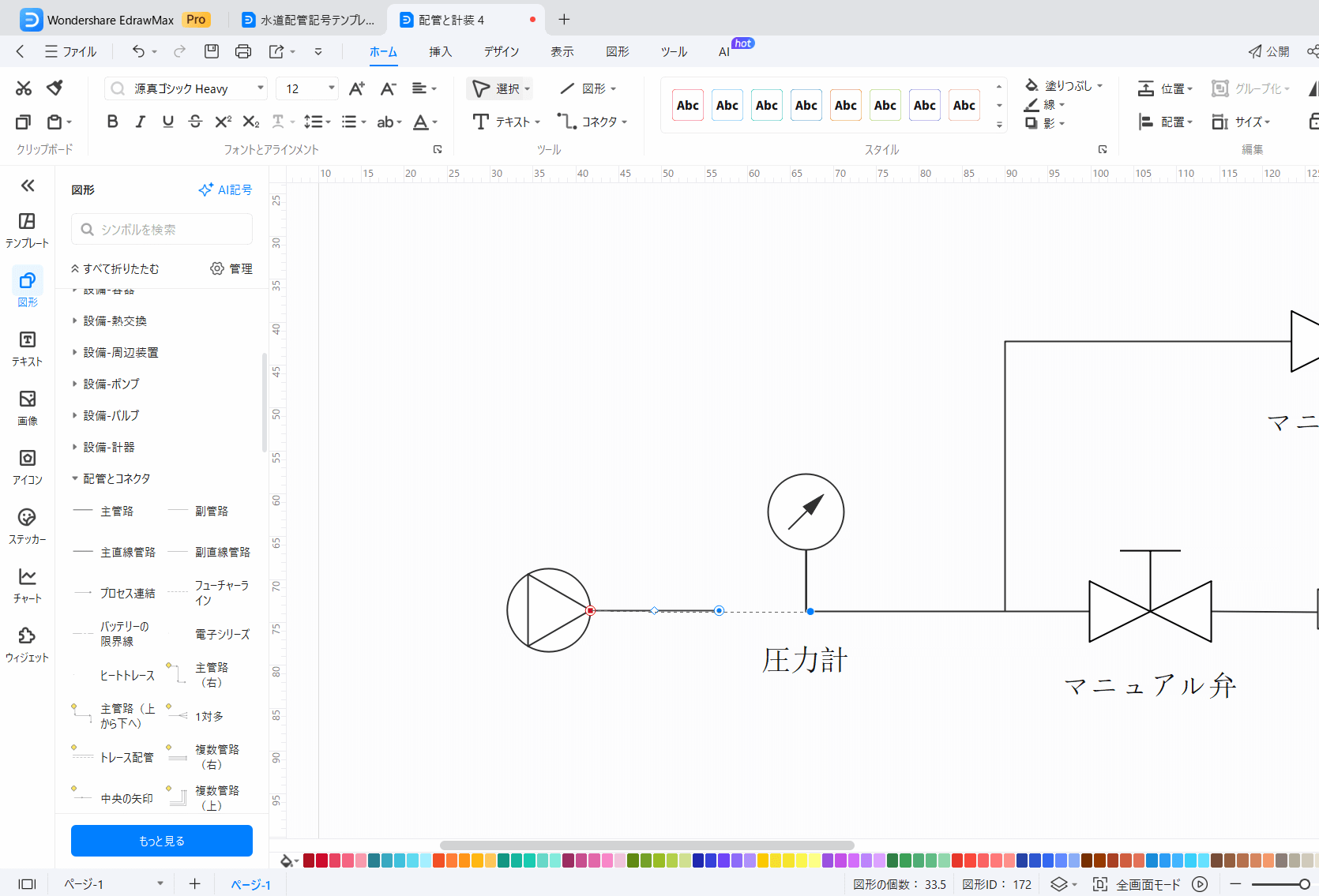Viewport: 1319px width, 896px height.
Task: Open the 源真ゴシック Heavy font dropdown
Action: [x=259, y=88]
